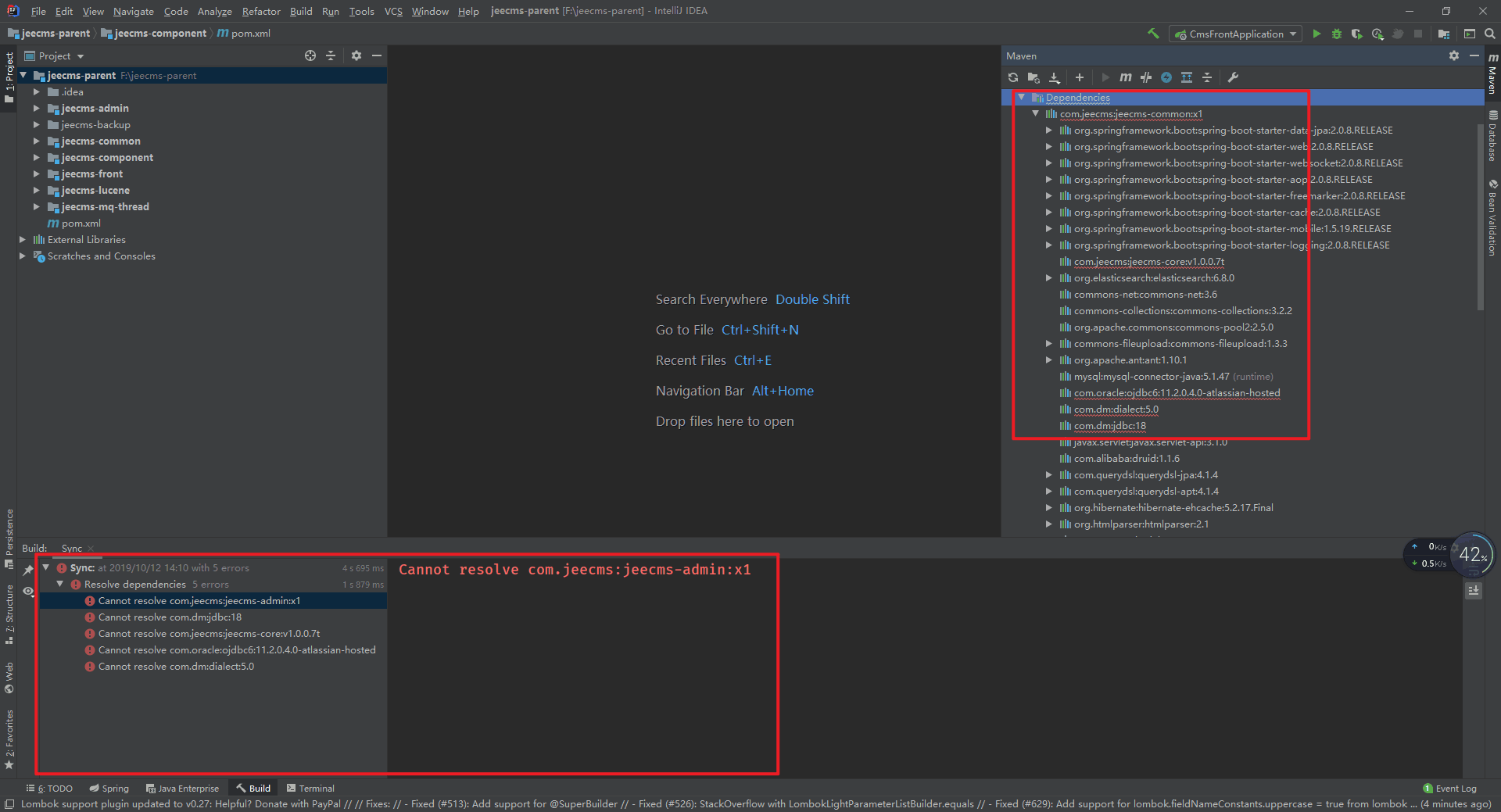1501x812 pixels.
Task: Toggle Offline Mode in Maven toolbar
Action: 1146,77
